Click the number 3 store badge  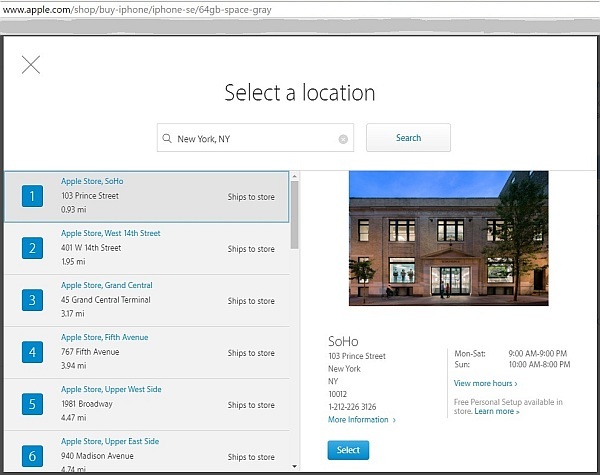tap(32, 300)
